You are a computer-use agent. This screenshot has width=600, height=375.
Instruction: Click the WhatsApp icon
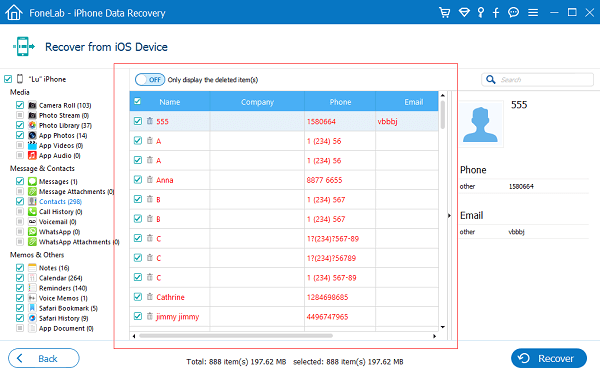click(33, 232)
